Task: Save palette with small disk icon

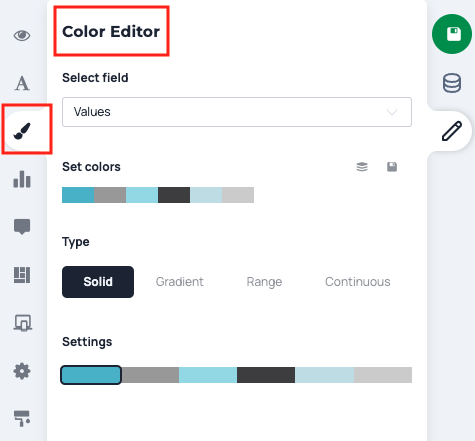Action: (392, 167)
